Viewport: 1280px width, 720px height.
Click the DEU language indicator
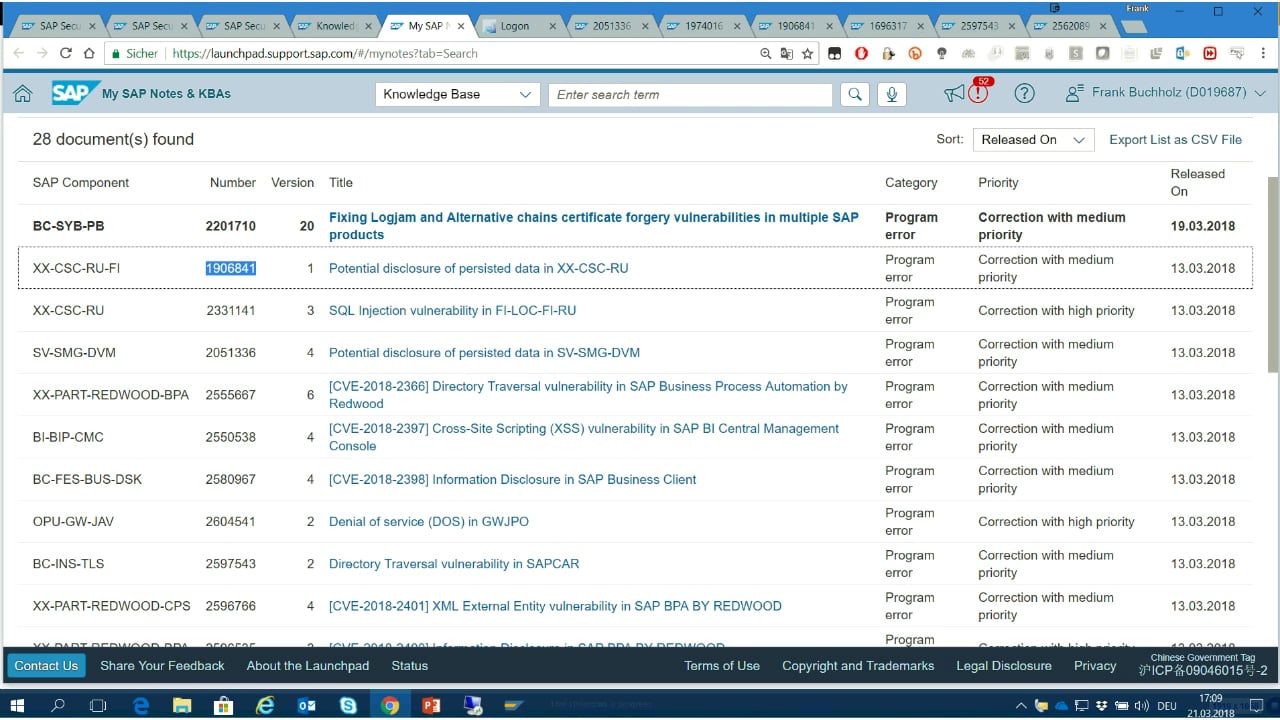[1167, 706]
